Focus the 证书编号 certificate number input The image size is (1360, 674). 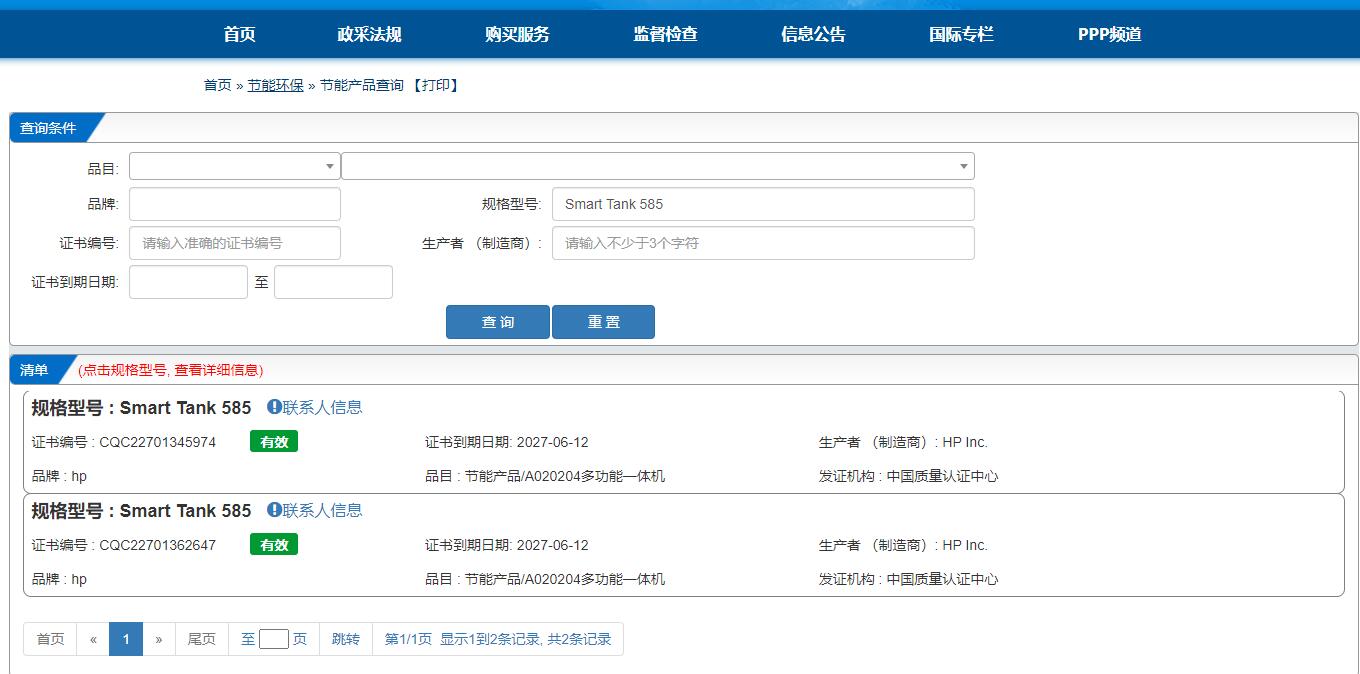click(x=235, y=243)
